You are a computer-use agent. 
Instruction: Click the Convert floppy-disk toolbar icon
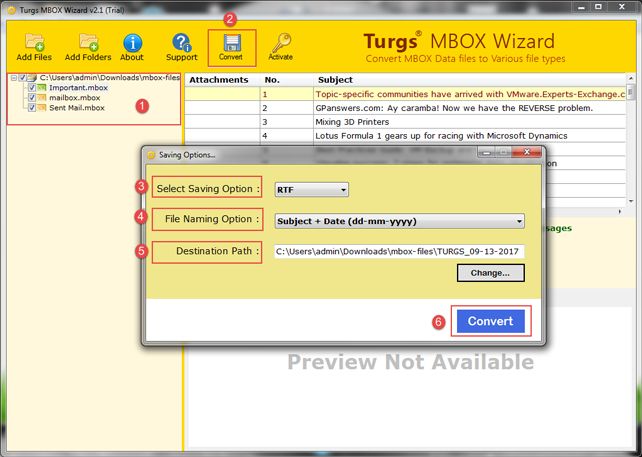click(231, 43)
